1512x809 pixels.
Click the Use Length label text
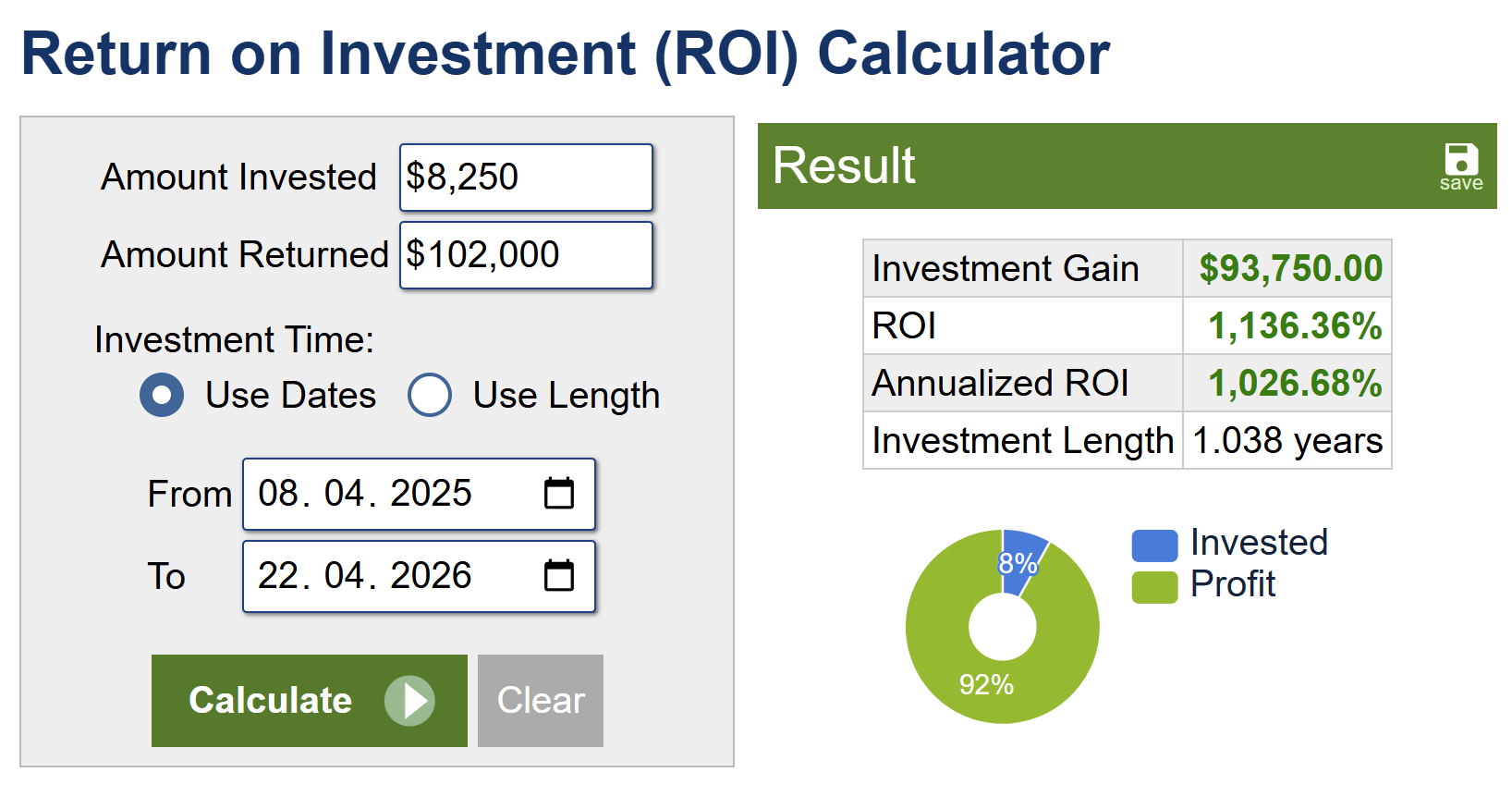[566, 396]
